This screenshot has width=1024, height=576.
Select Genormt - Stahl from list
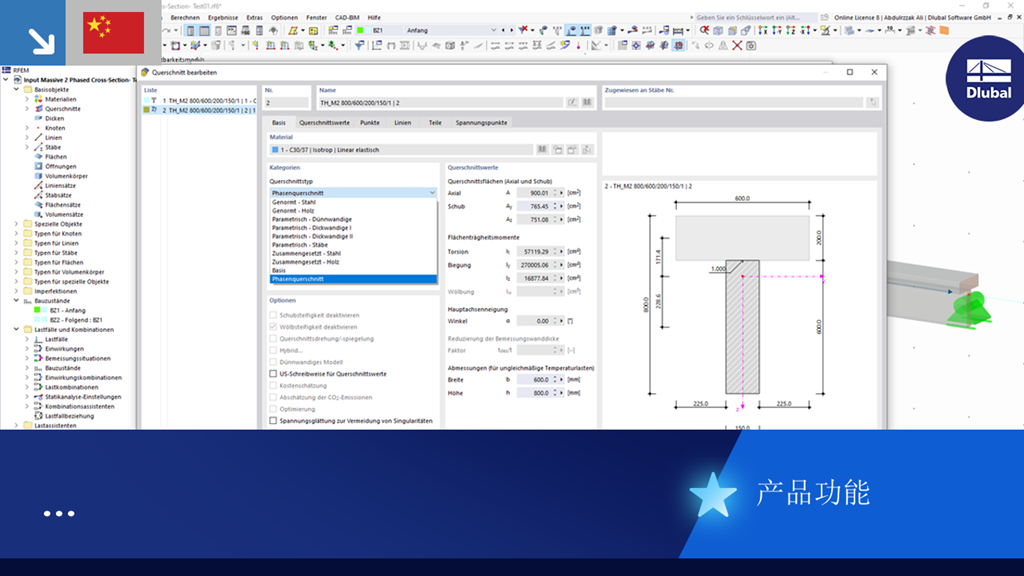(353, 202)
